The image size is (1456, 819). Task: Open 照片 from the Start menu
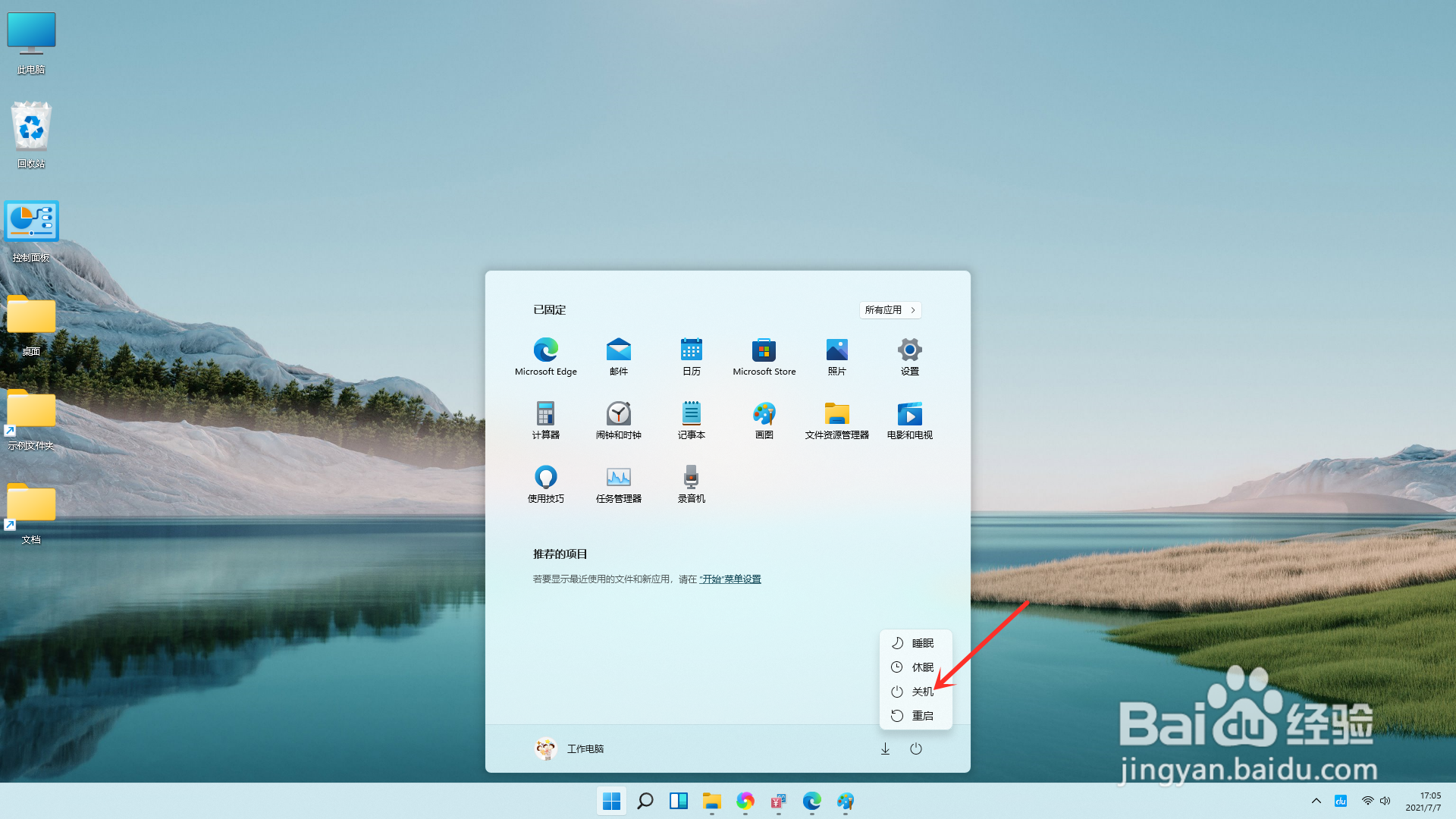click(x=836, y=356)
